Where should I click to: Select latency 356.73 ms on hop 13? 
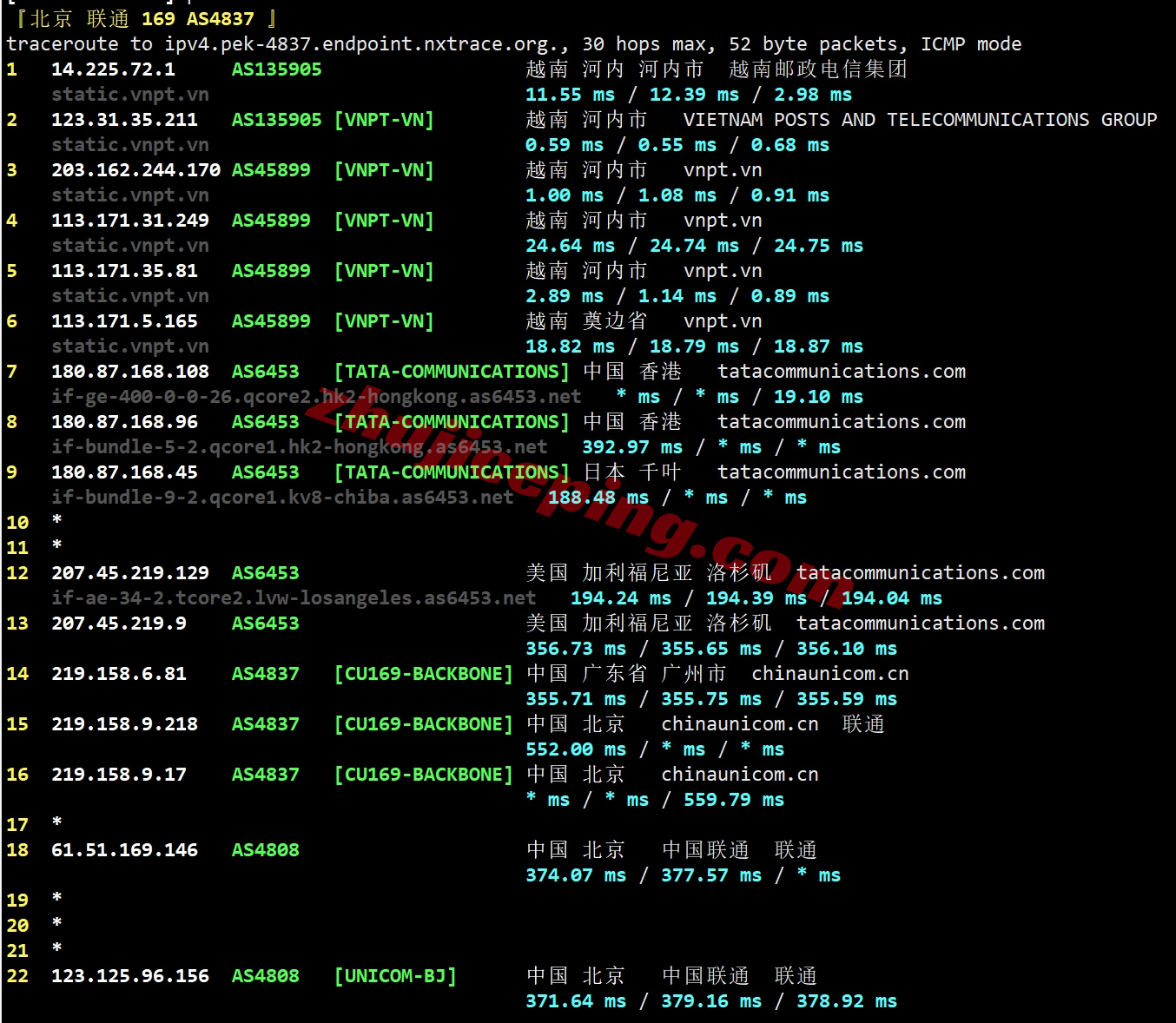pos(576,649)
